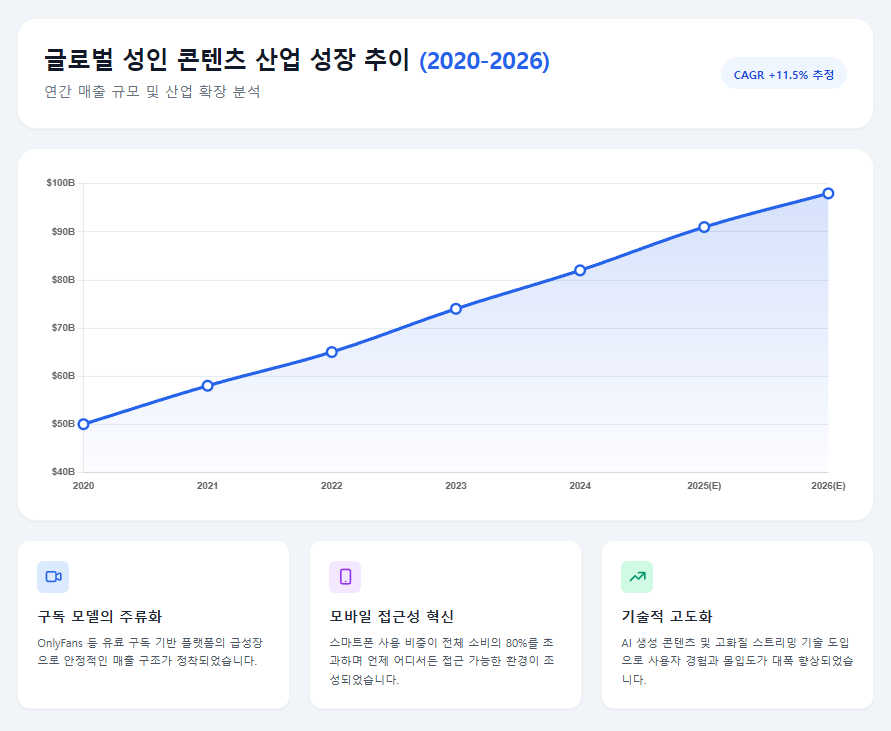Screen dimensions: 891x731
Task: Open the 구독 모델의 주류화 card heading
Action: tap(100, 616)
